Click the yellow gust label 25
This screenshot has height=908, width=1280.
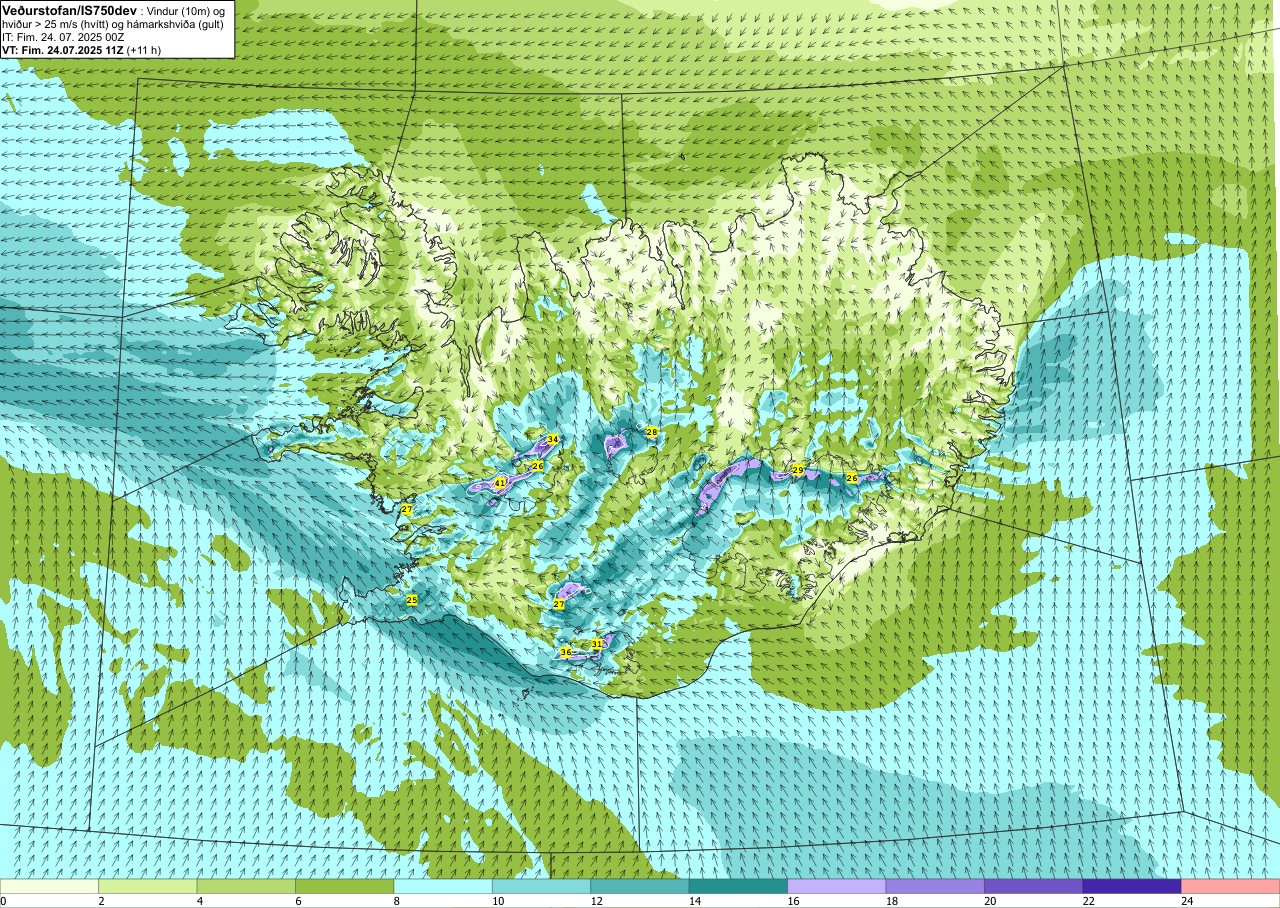click(x=411, y=600)
